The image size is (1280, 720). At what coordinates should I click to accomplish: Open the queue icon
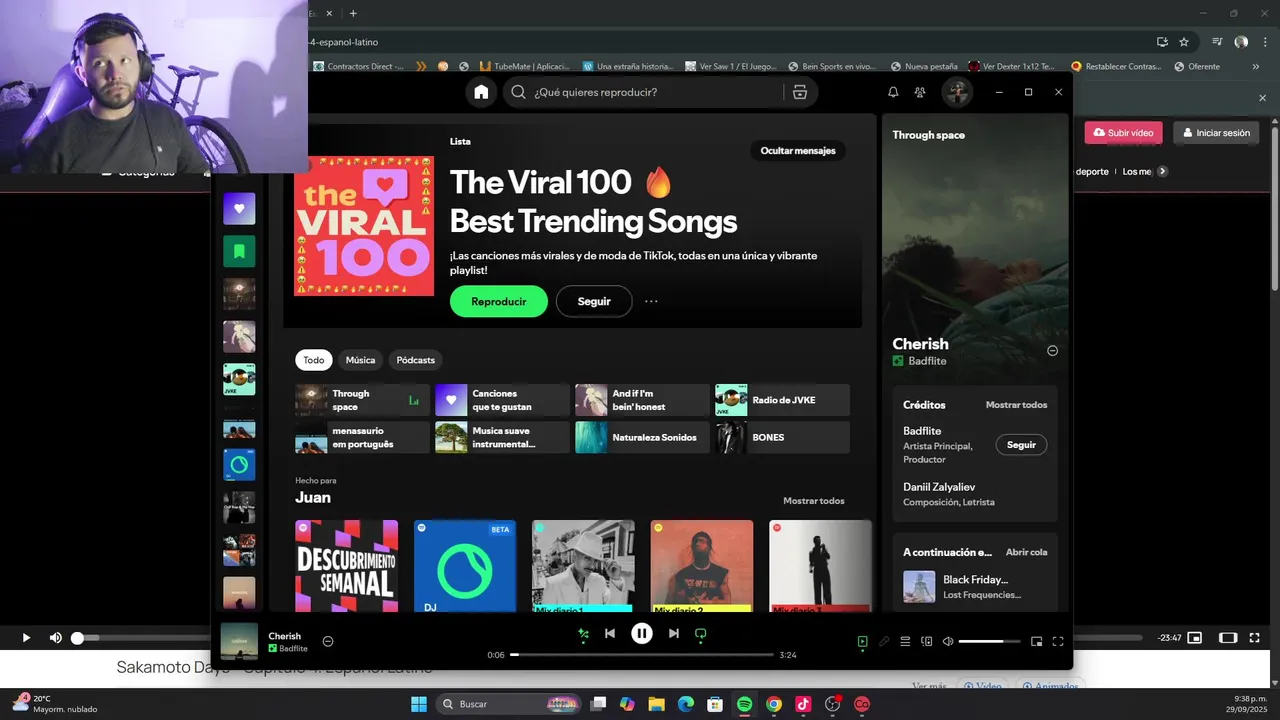point(905,641)
